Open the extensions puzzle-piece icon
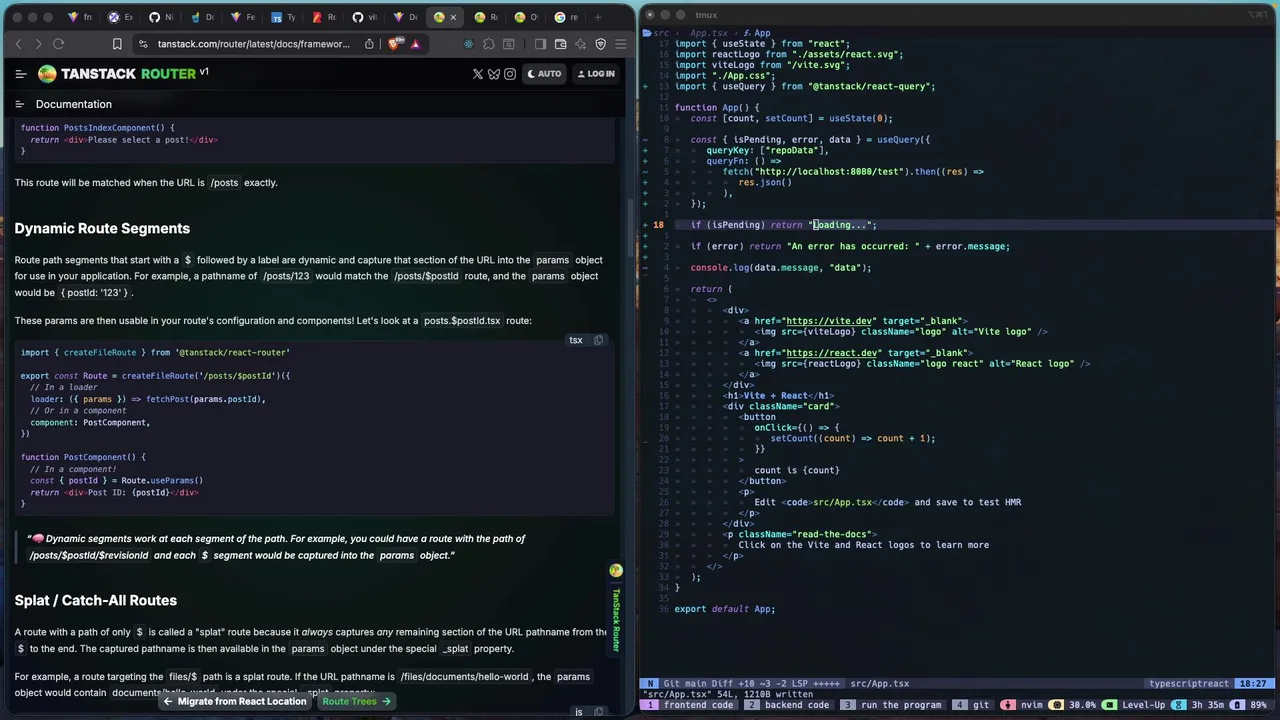This screenshot has height=720, width=1280. click(x=488, y=44)
